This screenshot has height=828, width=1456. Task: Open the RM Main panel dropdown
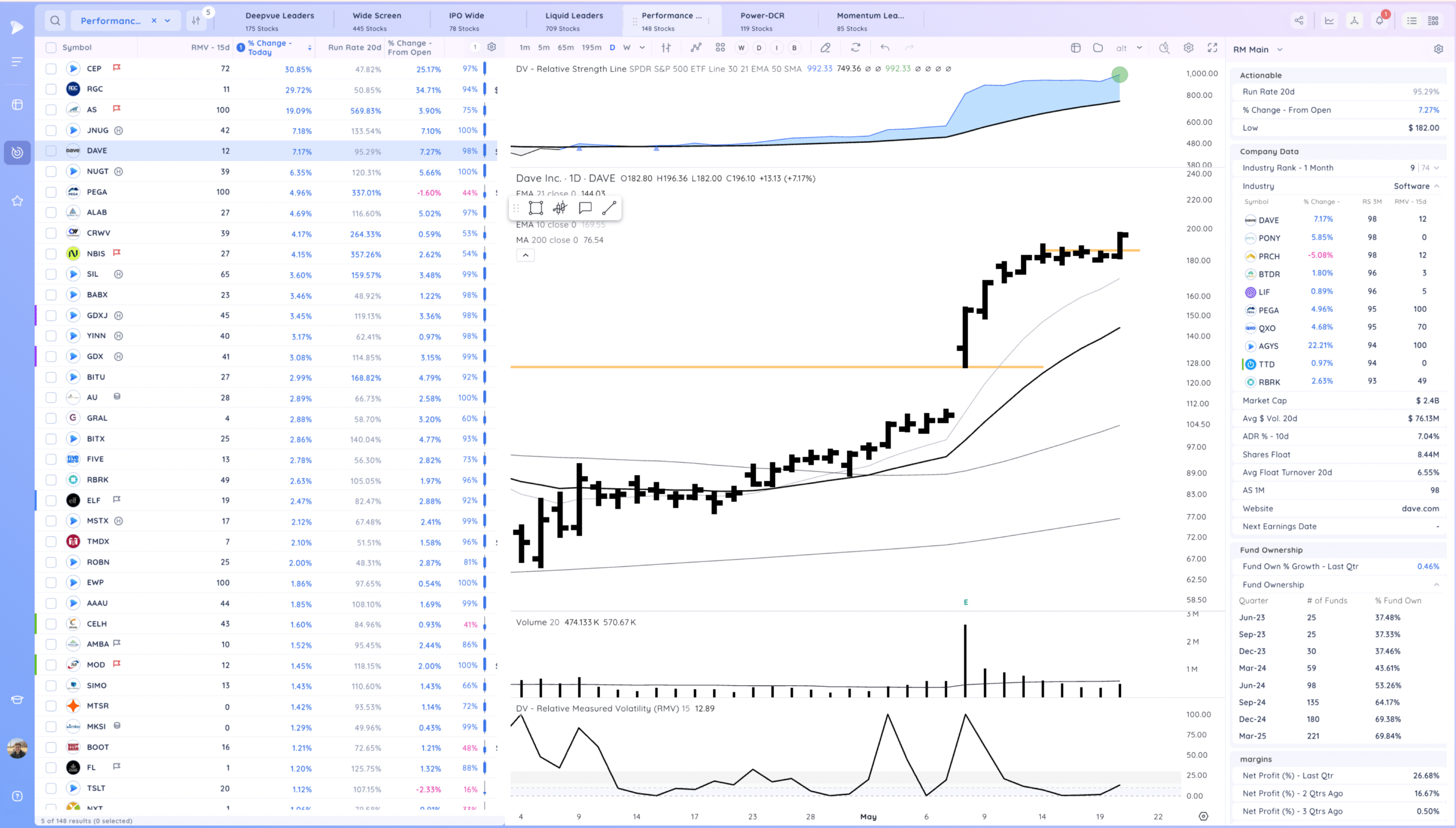(x=1280, y=50)
